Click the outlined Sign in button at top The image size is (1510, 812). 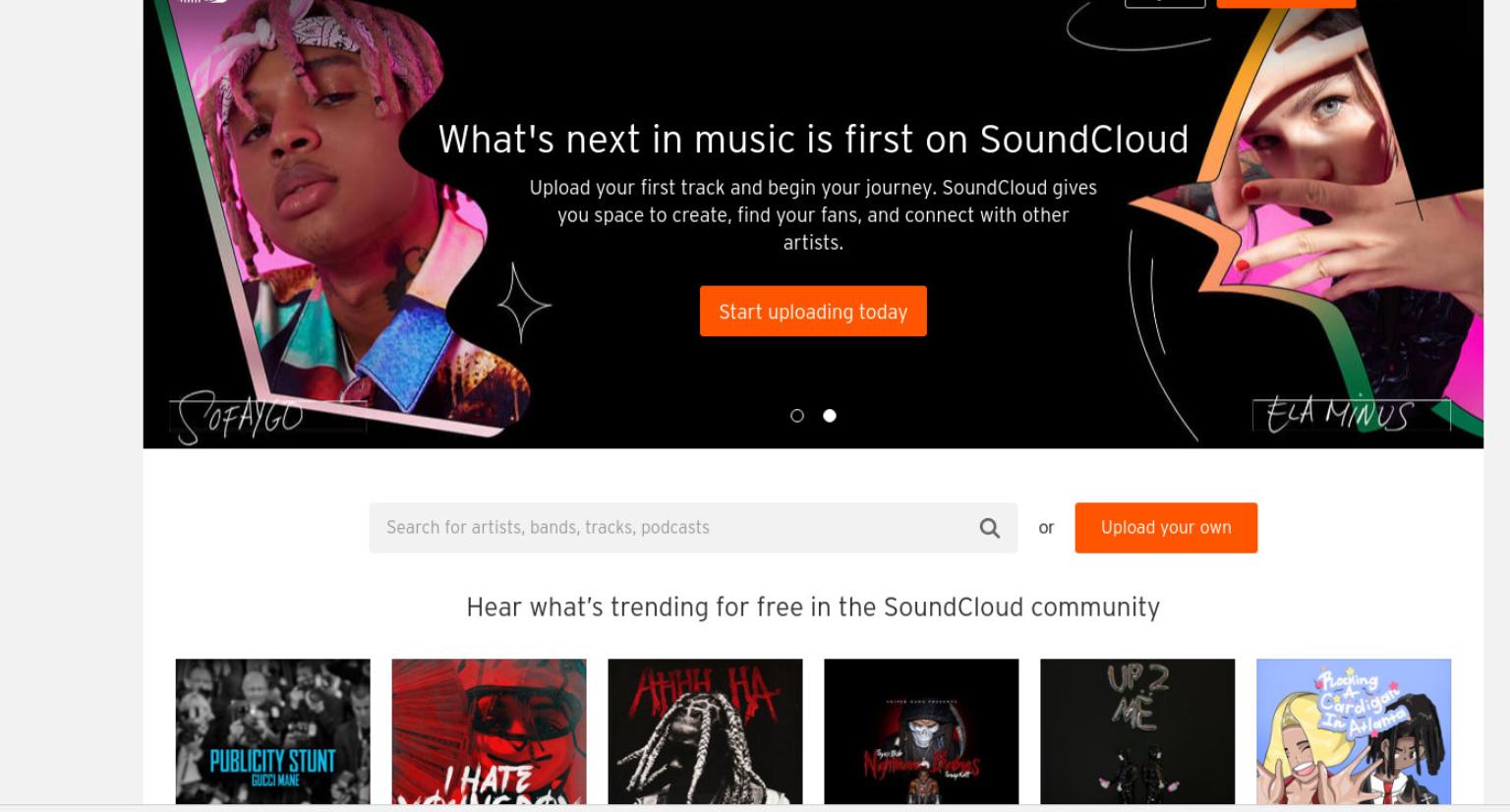[x=1165, y=3]
